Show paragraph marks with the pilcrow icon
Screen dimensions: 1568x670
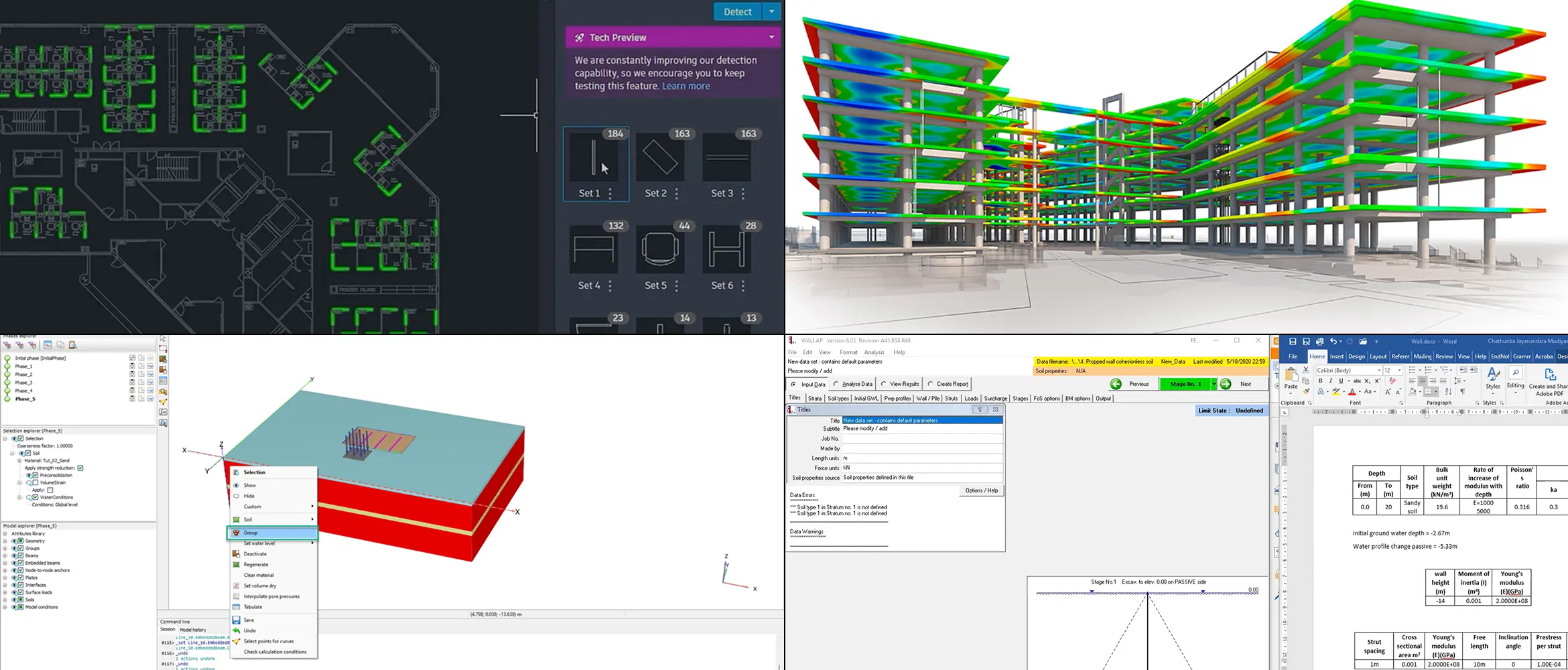click(x=1462, y=391)
